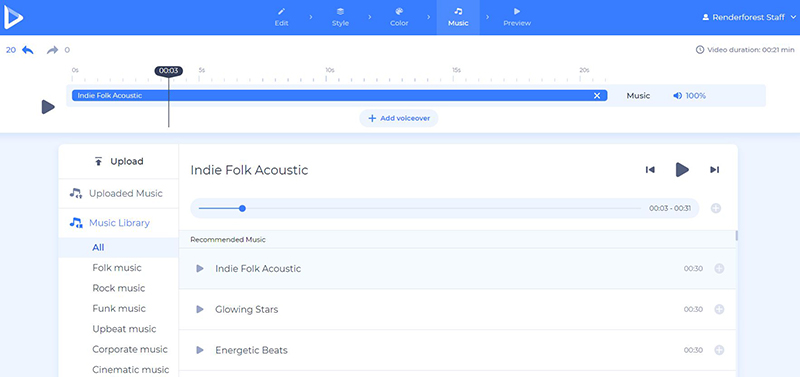Click the audio progress slider handle
800x377 pixels.
242,208
